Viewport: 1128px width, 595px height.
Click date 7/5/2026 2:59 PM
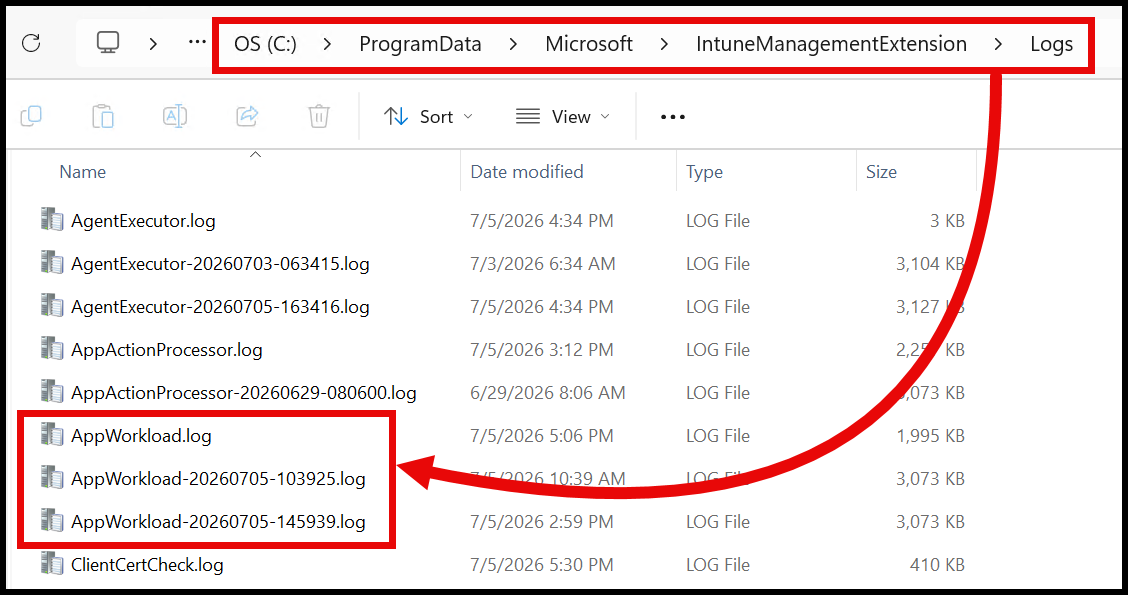point(542,522)
